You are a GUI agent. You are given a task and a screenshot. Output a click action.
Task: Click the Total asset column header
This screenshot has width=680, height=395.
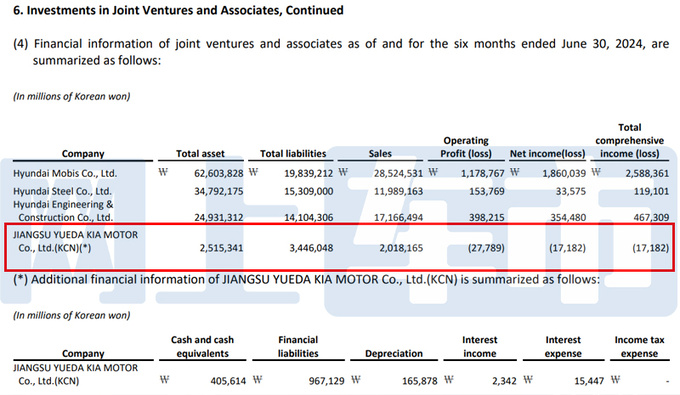point(200,153)
